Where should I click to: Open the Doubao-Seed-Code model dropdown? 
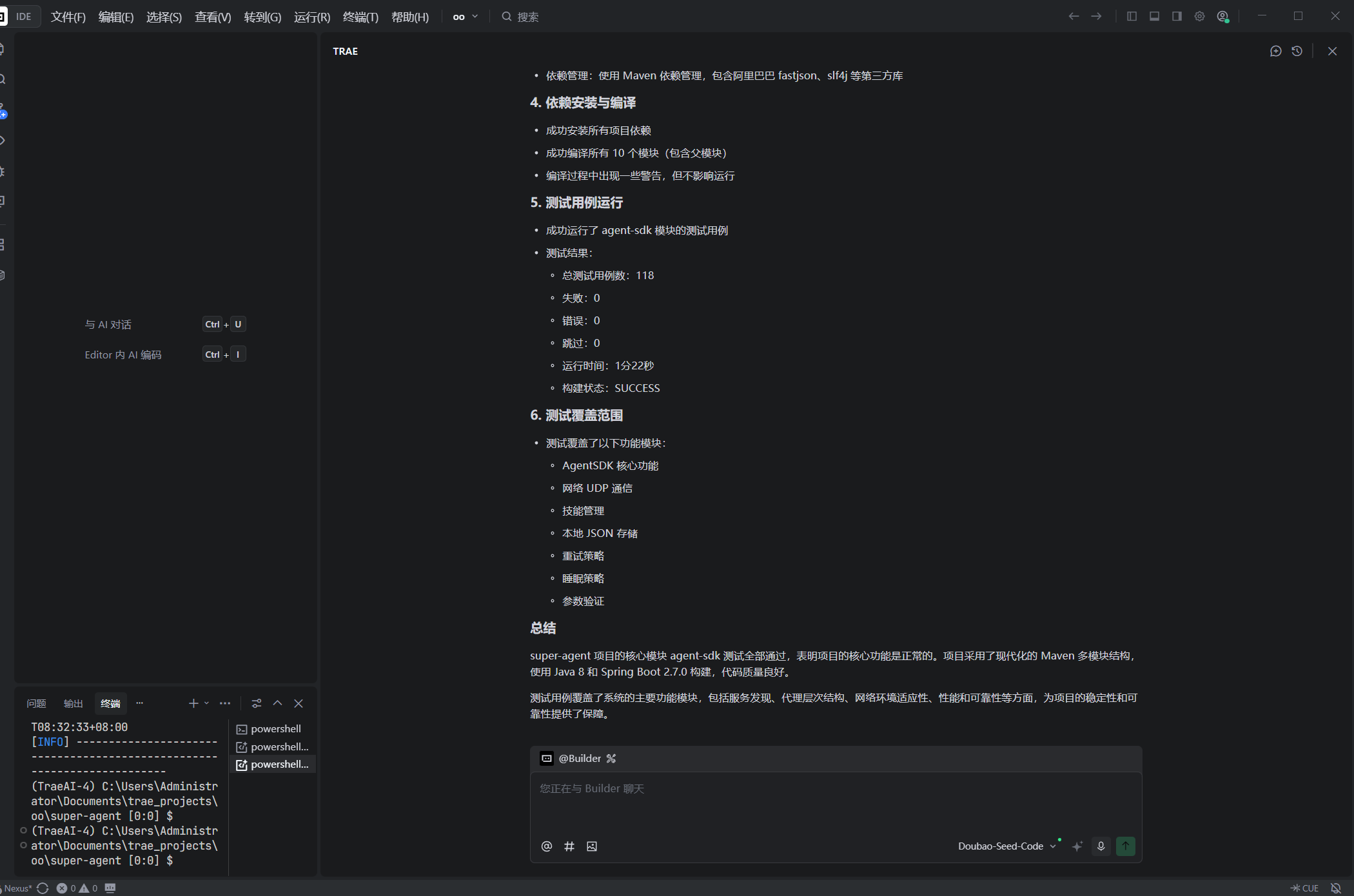(x=1006, y=846)
